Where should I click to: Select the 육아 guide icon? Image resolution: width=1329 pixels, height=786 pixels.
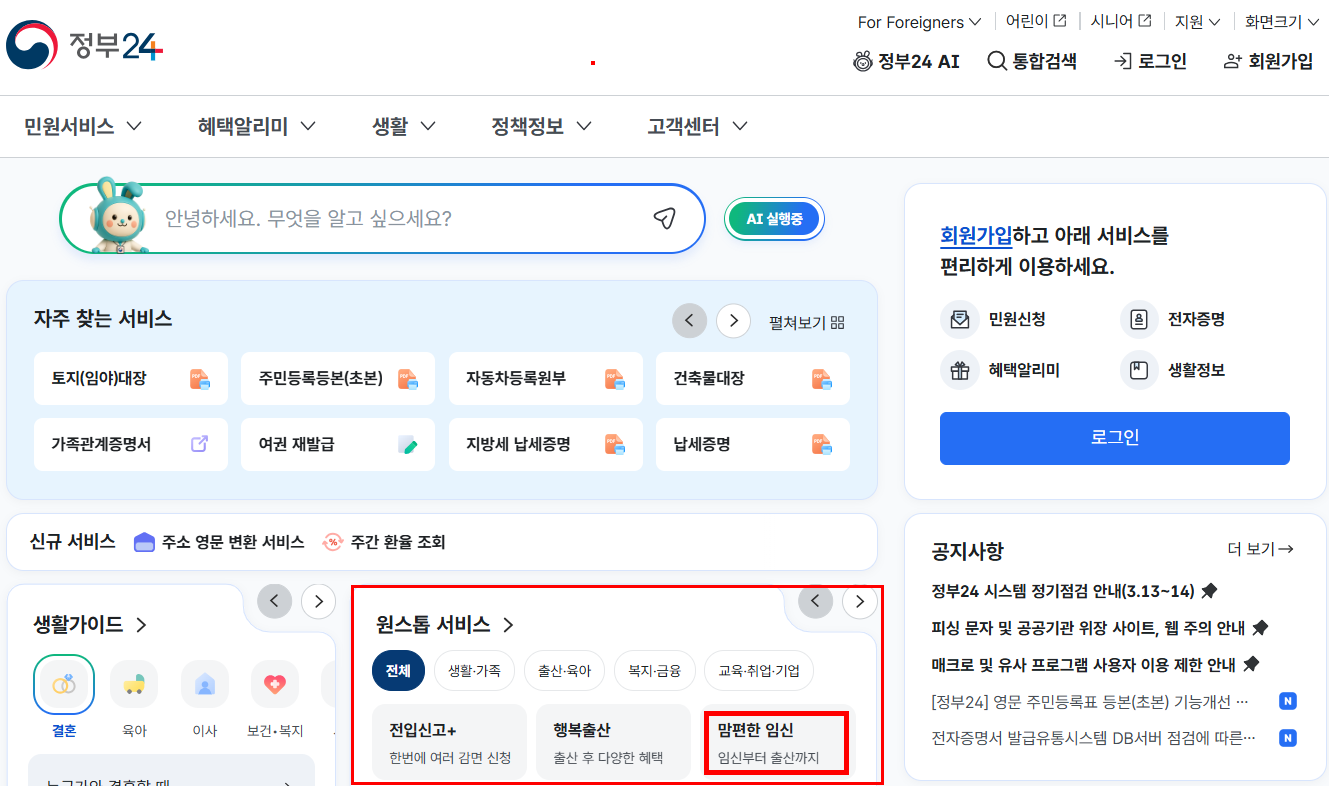click(x=133, y=684)
